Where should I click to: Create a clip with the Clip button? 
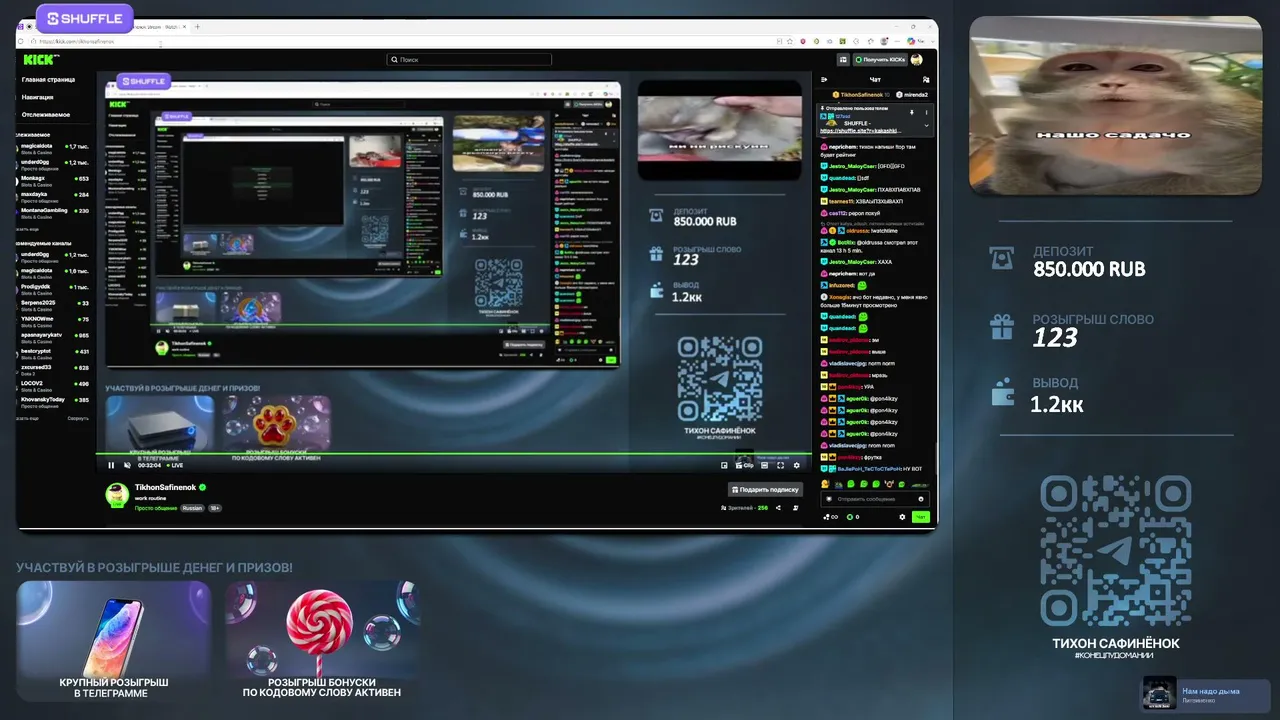[x=745, y=465]
